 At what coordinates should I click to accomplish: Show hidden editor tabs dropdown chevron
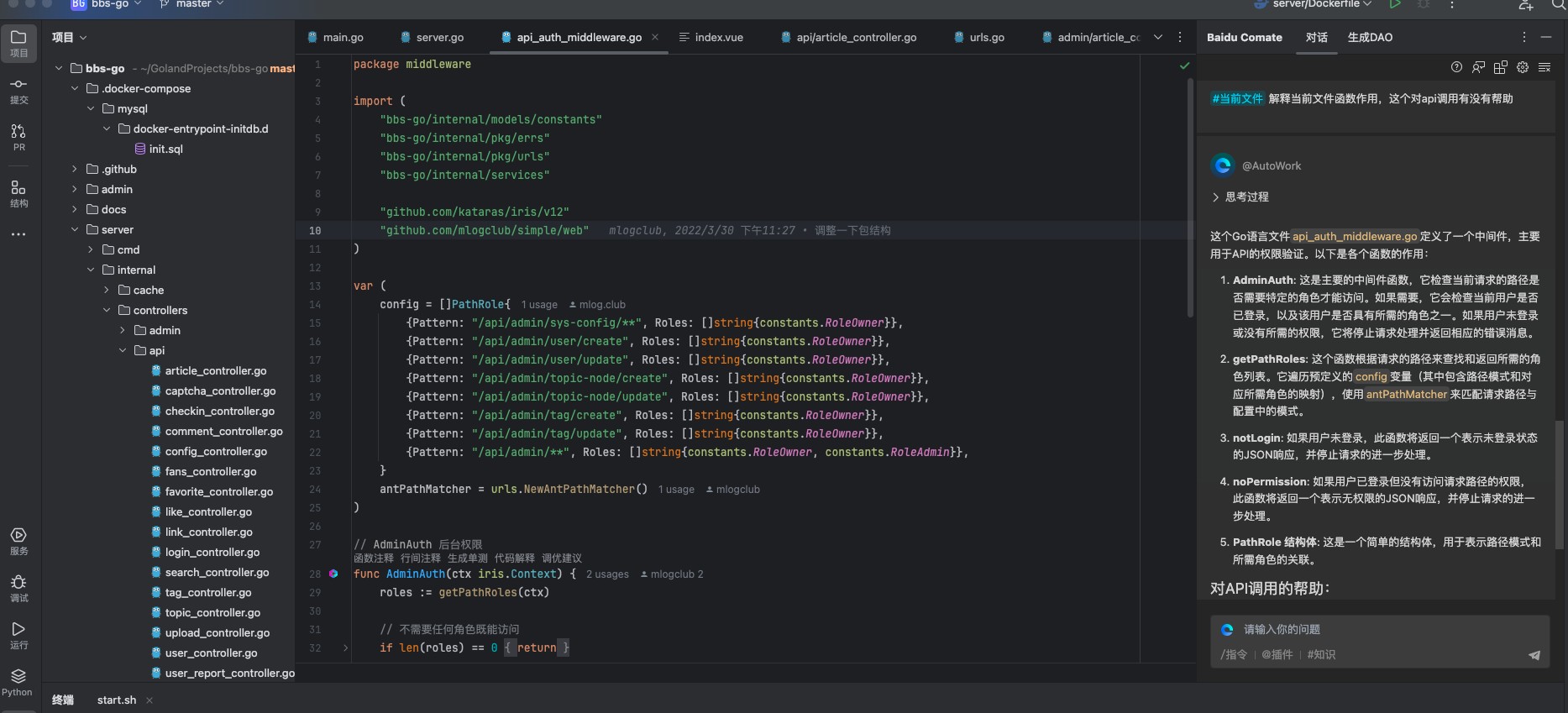tap(1158, 37)
